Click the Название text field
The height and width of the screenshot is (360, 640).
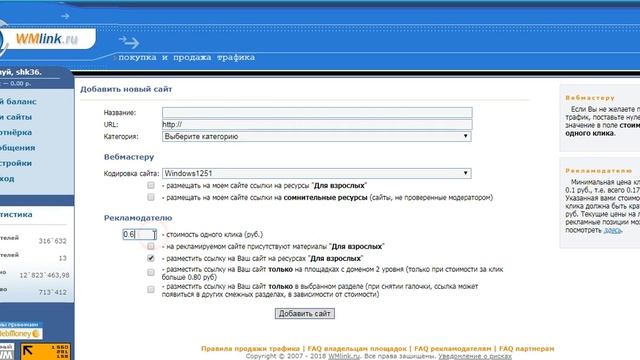(317, 113)
